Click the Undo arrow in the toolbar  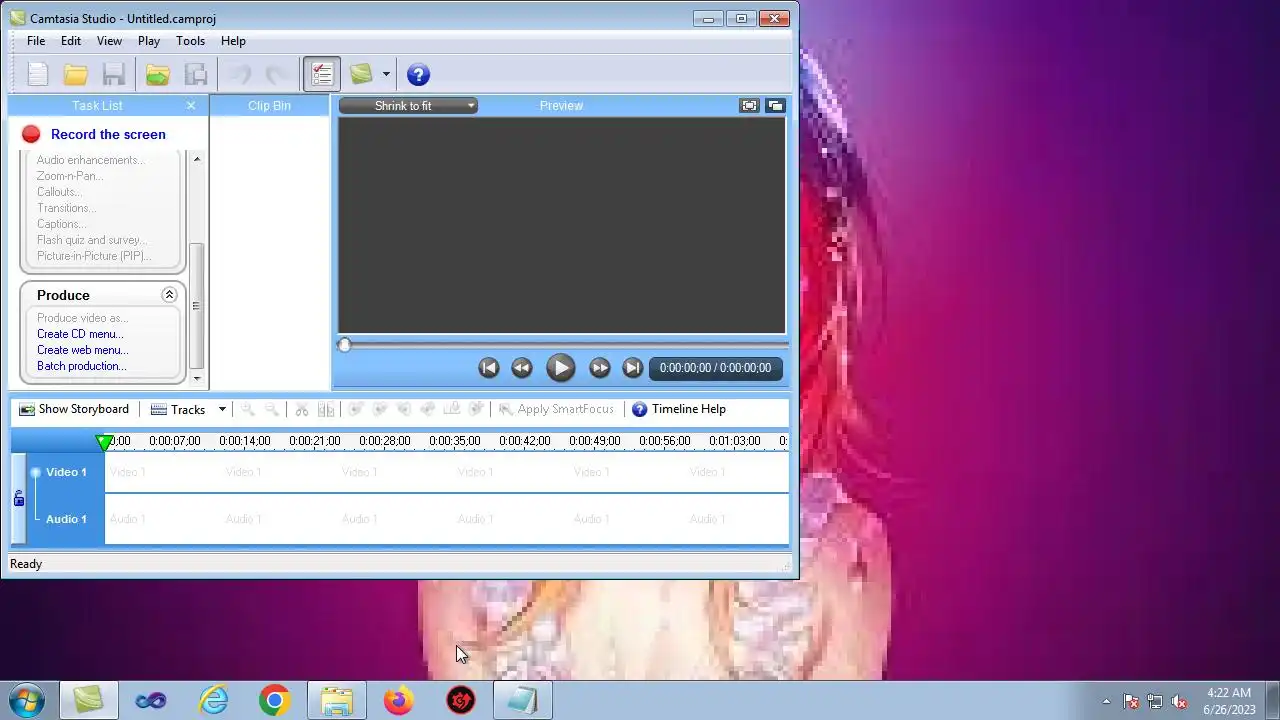(x=240, y=74)
